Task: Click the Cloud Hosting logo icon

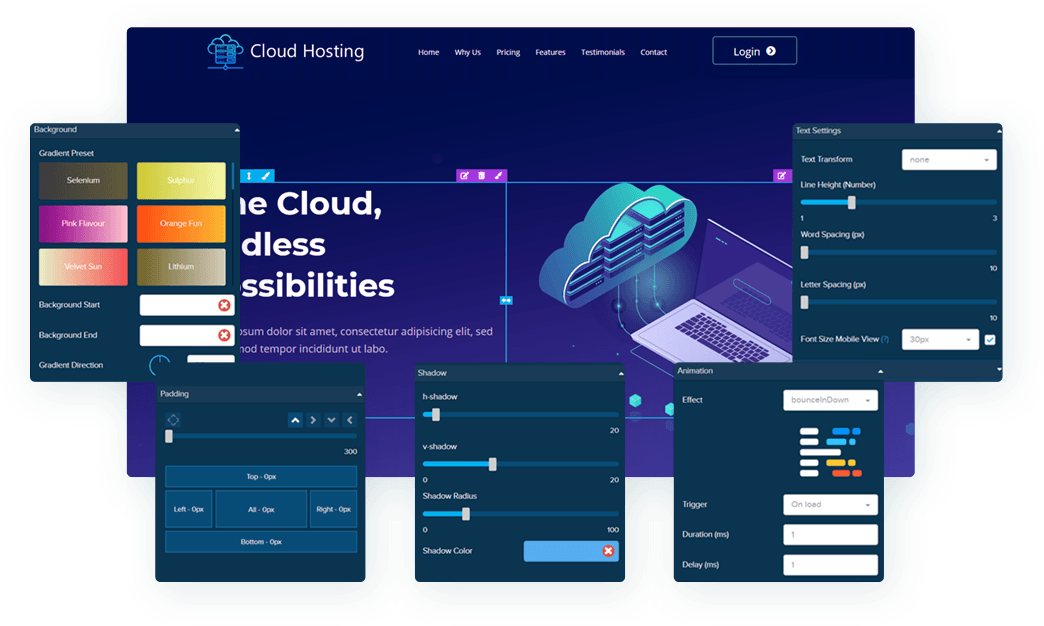Action: pos(224,50)
